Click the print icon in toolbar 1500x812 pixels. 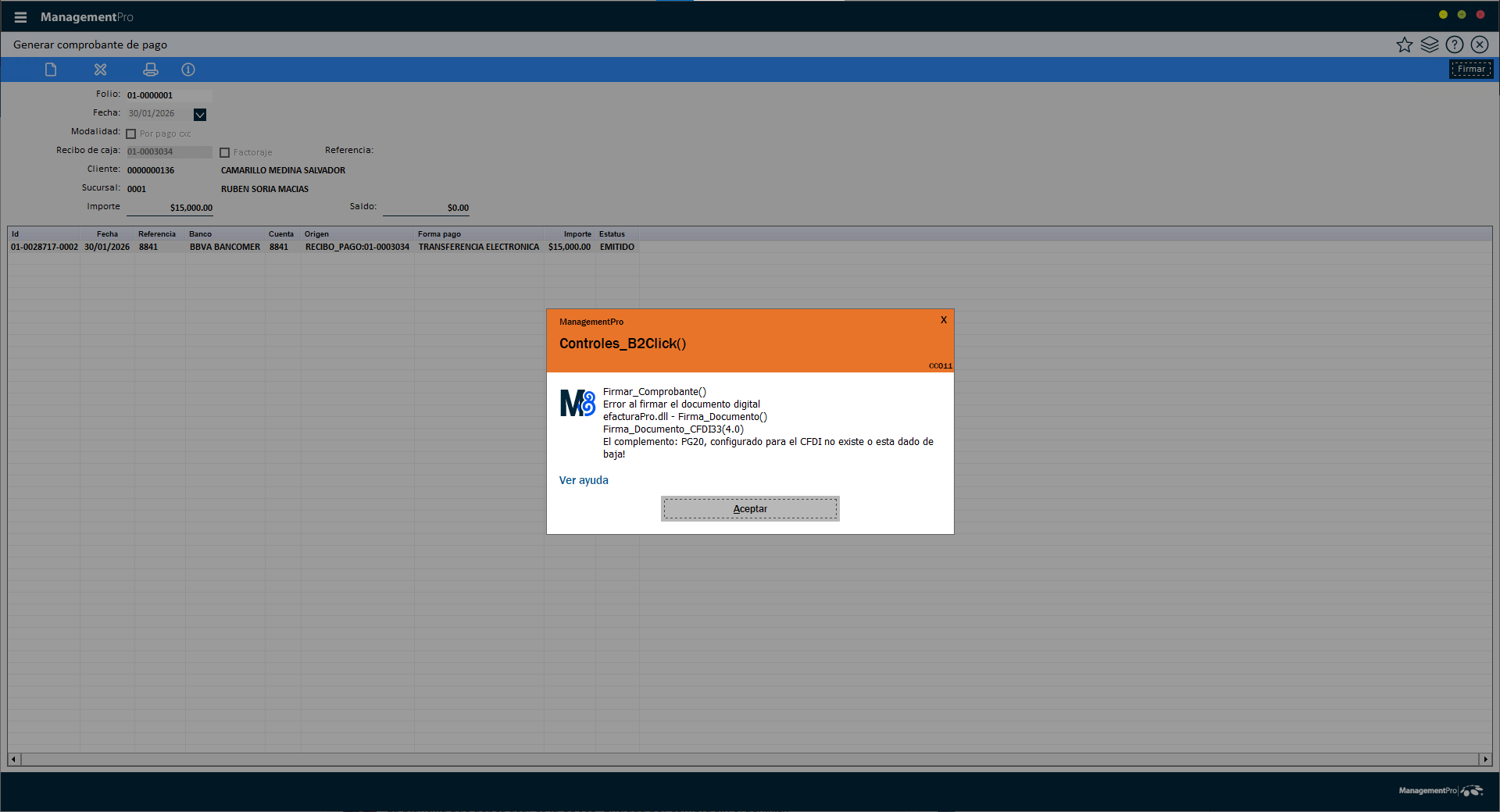(150, 69)
